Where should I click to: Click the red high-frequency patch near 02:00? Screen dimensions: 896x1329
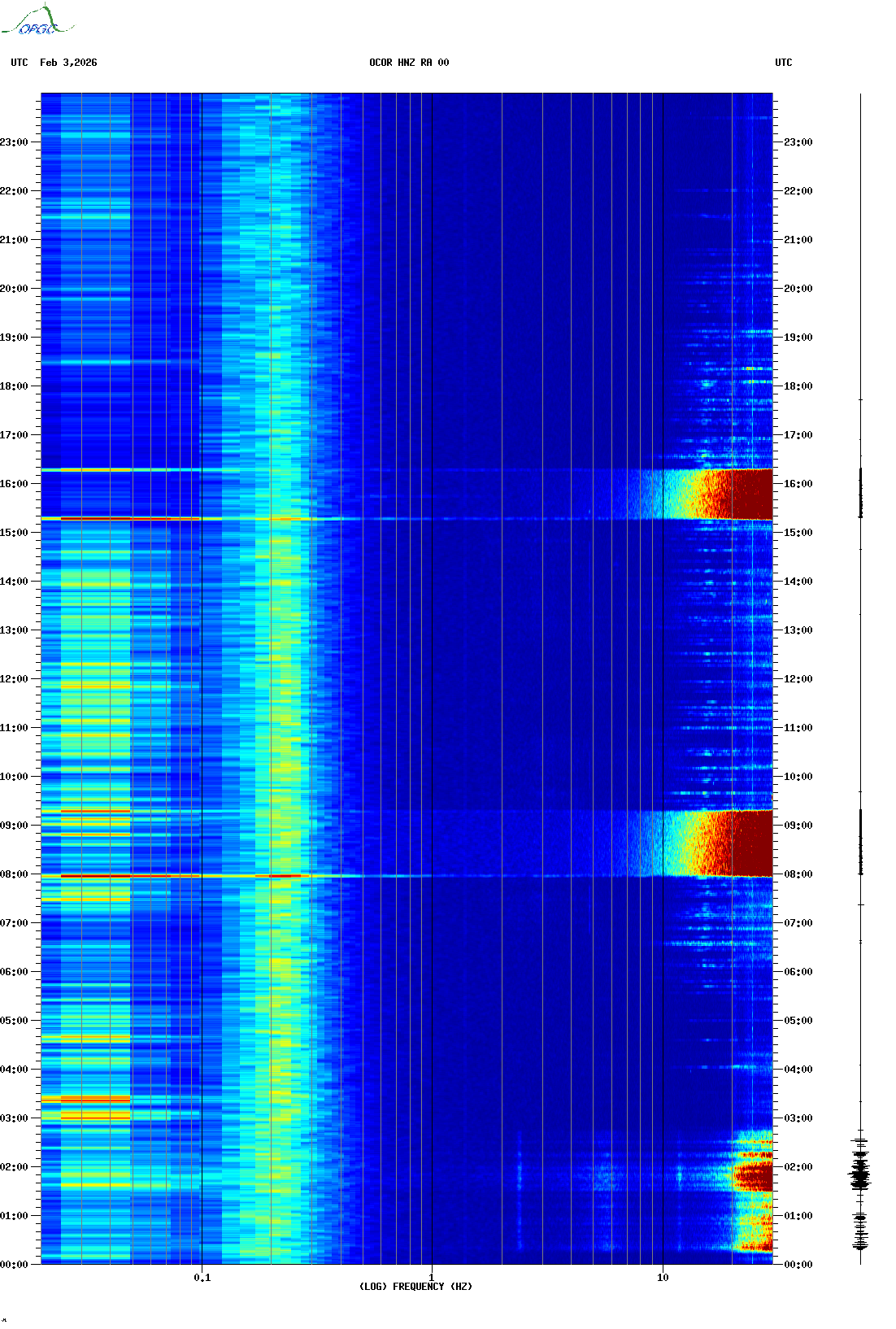[754, 1175]
